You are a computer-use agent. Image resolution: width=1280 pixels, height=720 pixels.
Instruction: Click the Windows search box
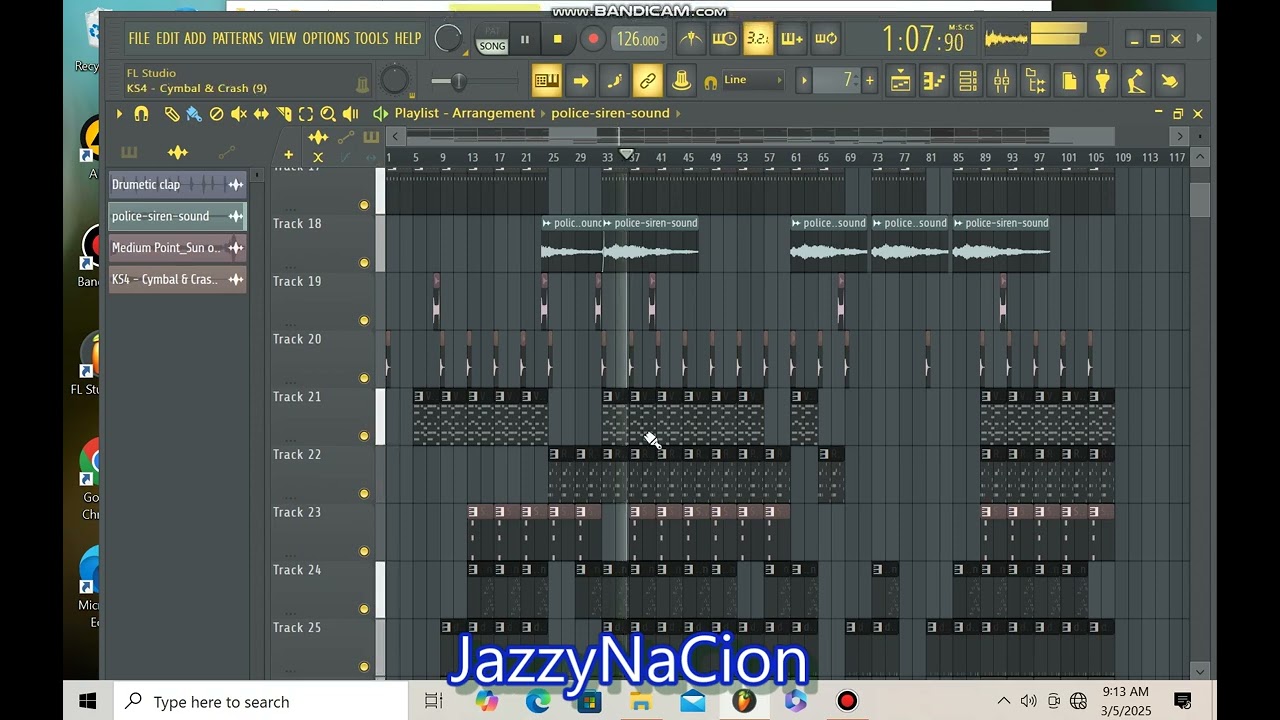(x=261, y=702)
